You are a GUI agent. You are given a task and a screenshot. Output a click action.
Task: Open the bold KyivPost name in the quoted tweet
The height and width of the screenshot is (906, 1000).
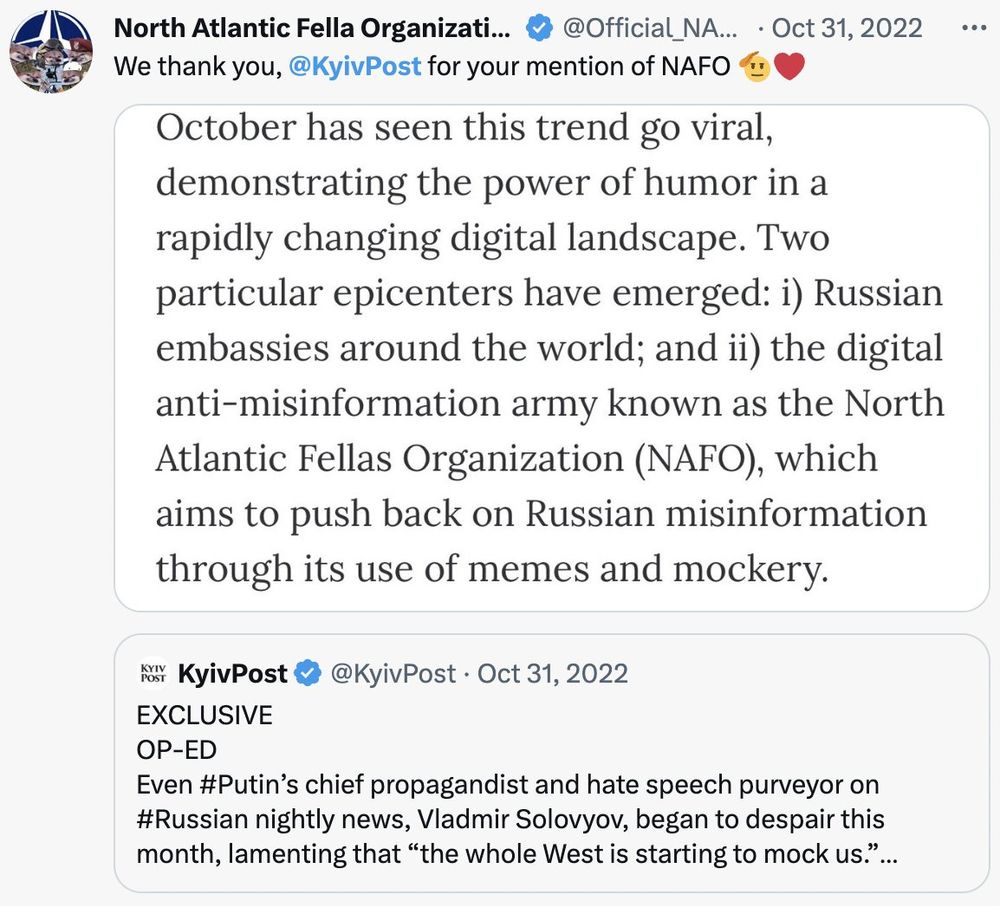coord(232,673)
